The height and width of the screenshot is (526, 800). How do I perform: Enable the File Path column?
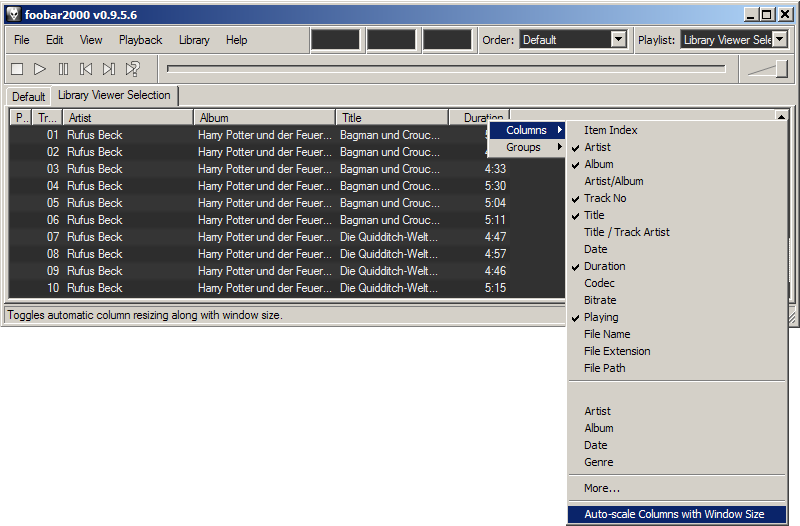[x=677, y=368]
